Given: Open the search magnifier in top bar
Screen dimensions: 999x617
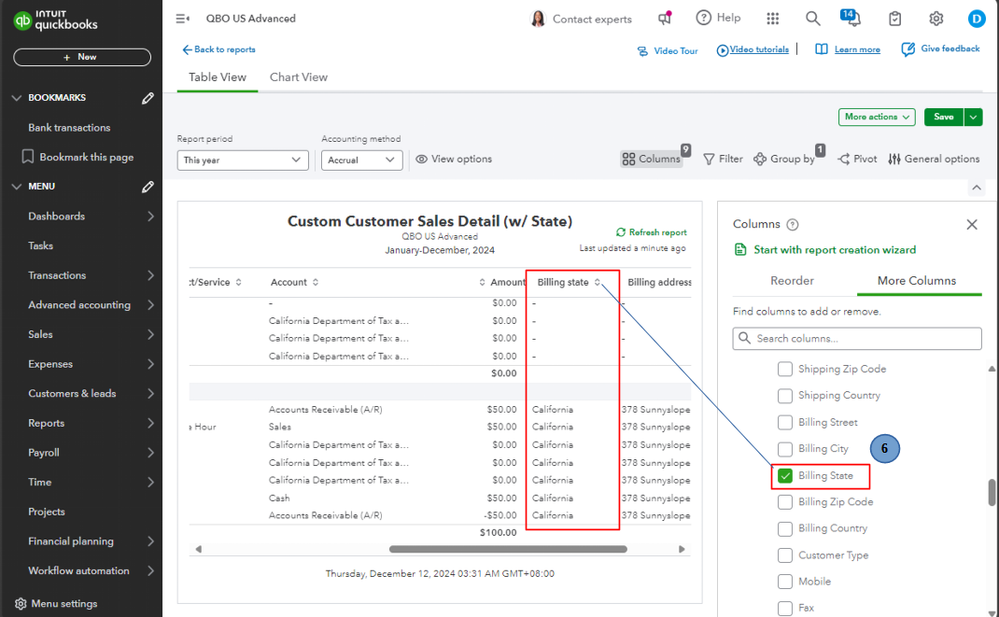Looking at the screenshot, I should pos(813,18).
